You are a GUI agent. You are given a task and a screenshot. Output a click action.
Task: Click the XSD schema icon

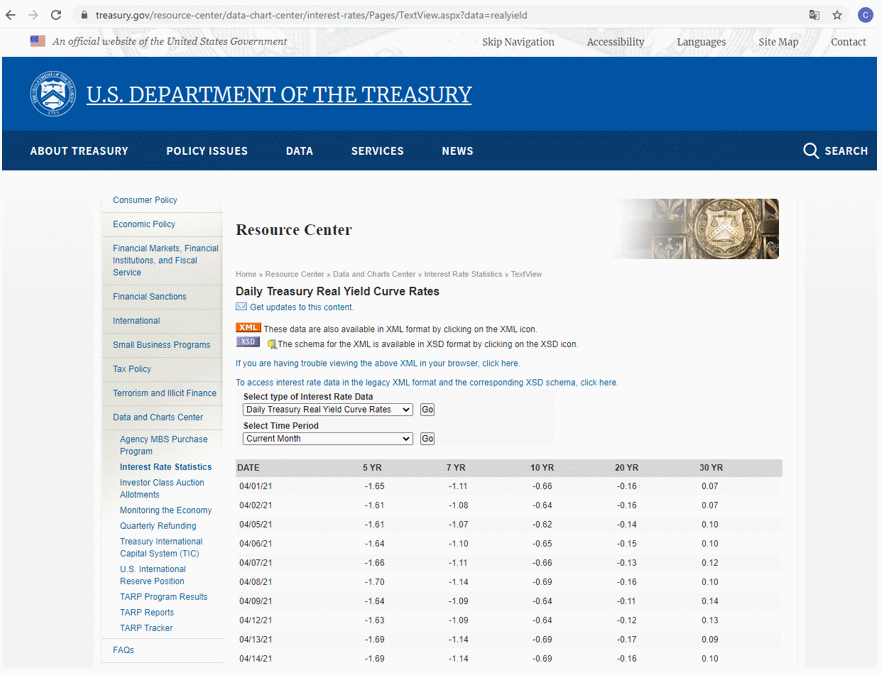248,342
